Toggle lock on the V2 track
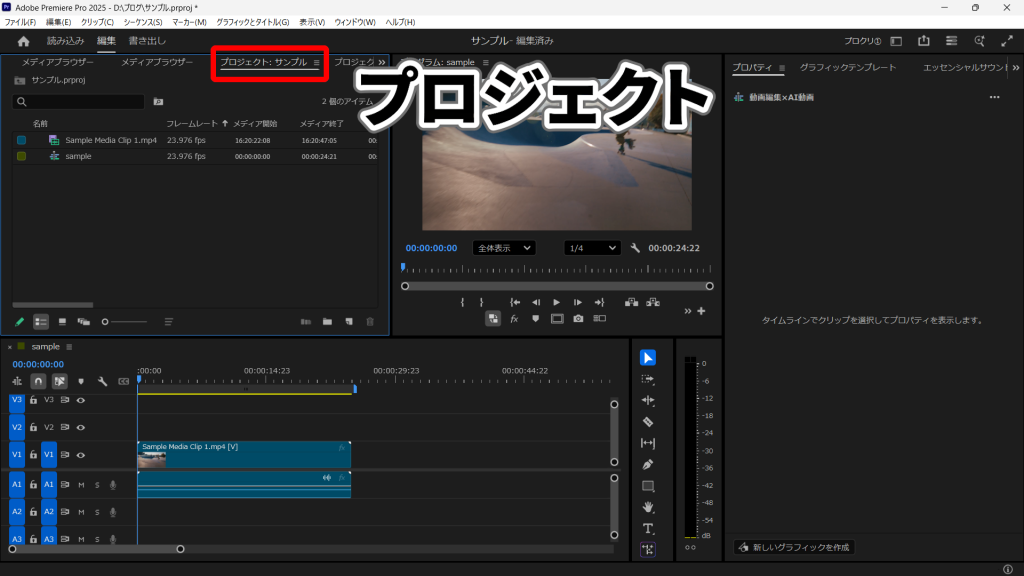Viewport: 1024px width, 576px height. (x=33, y=427)
